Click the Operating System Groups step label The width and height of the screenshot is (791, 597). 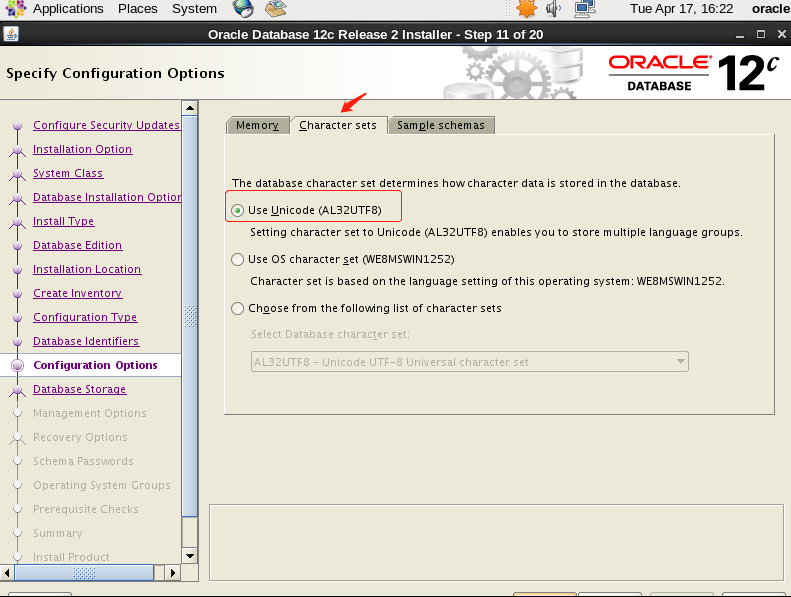[x=102, y=485]
